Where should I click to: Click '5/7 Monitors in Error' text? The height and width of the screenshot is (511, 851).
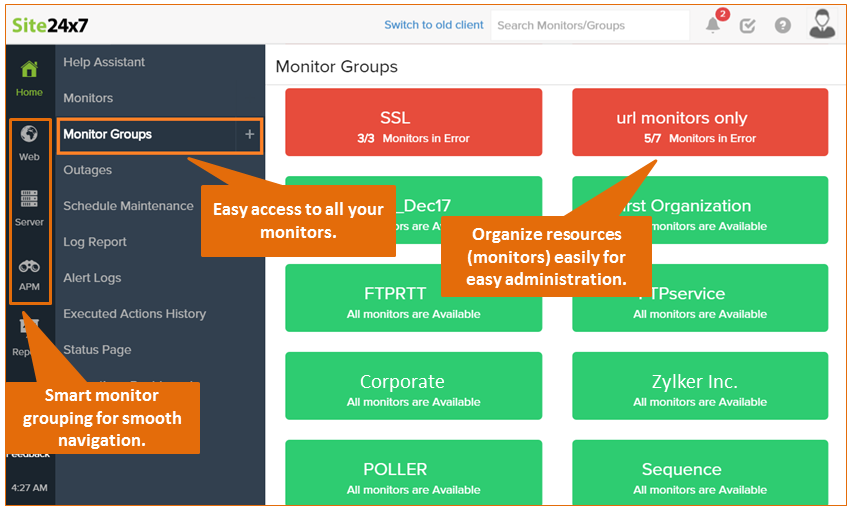click(x=700, y=138)
